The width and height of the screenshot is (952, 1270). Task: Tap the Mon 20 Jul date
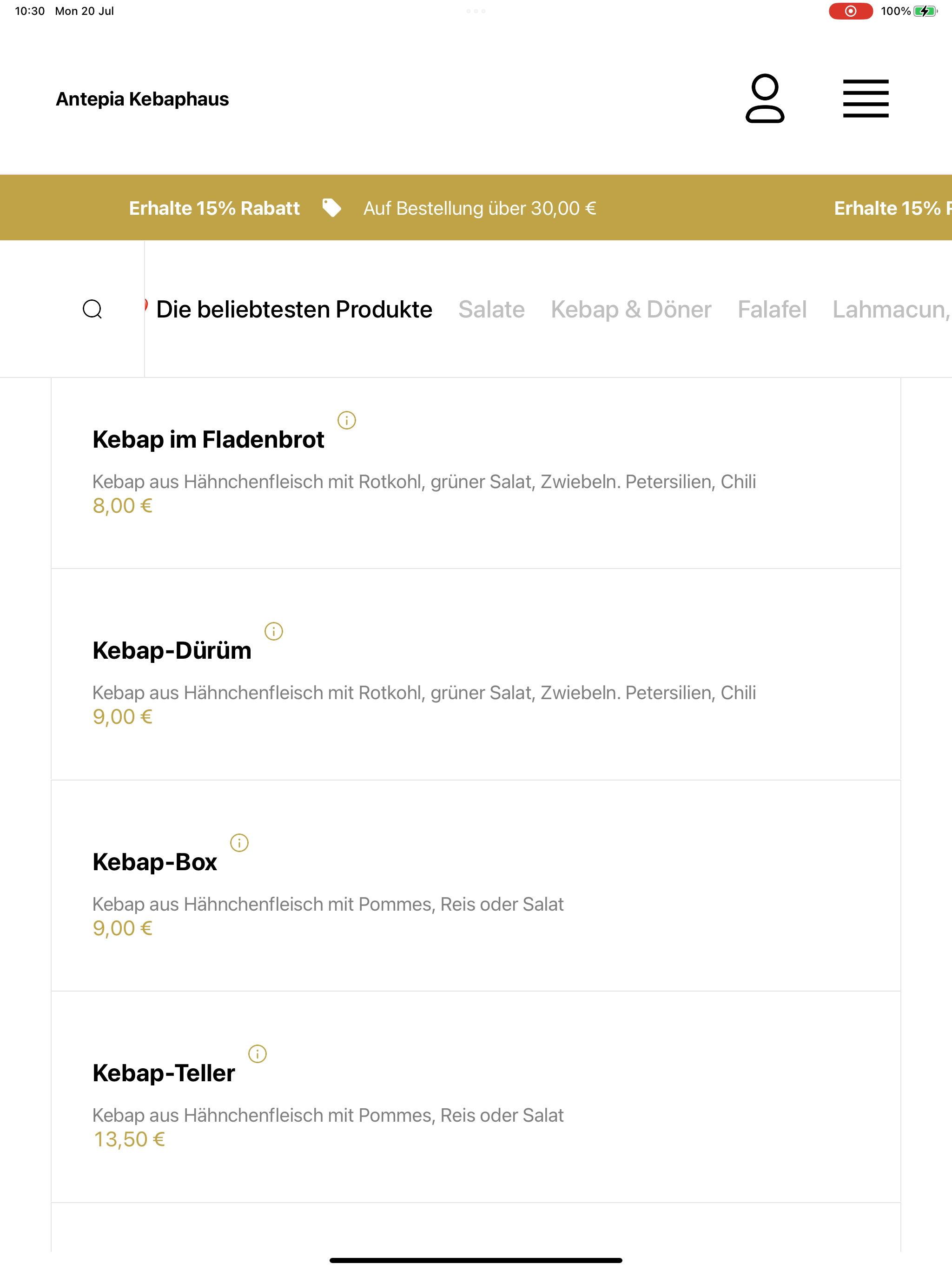pos(85,11)
